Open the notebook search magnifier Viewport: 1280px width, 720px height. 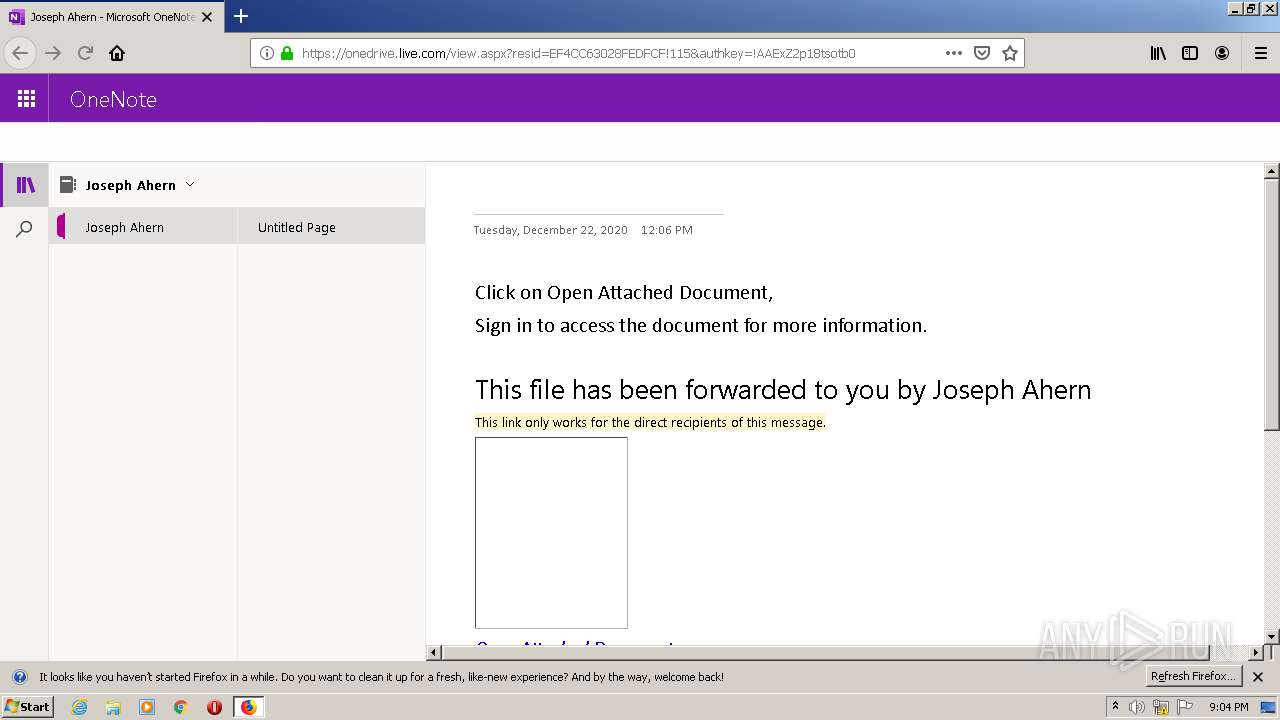pos(25,229)
